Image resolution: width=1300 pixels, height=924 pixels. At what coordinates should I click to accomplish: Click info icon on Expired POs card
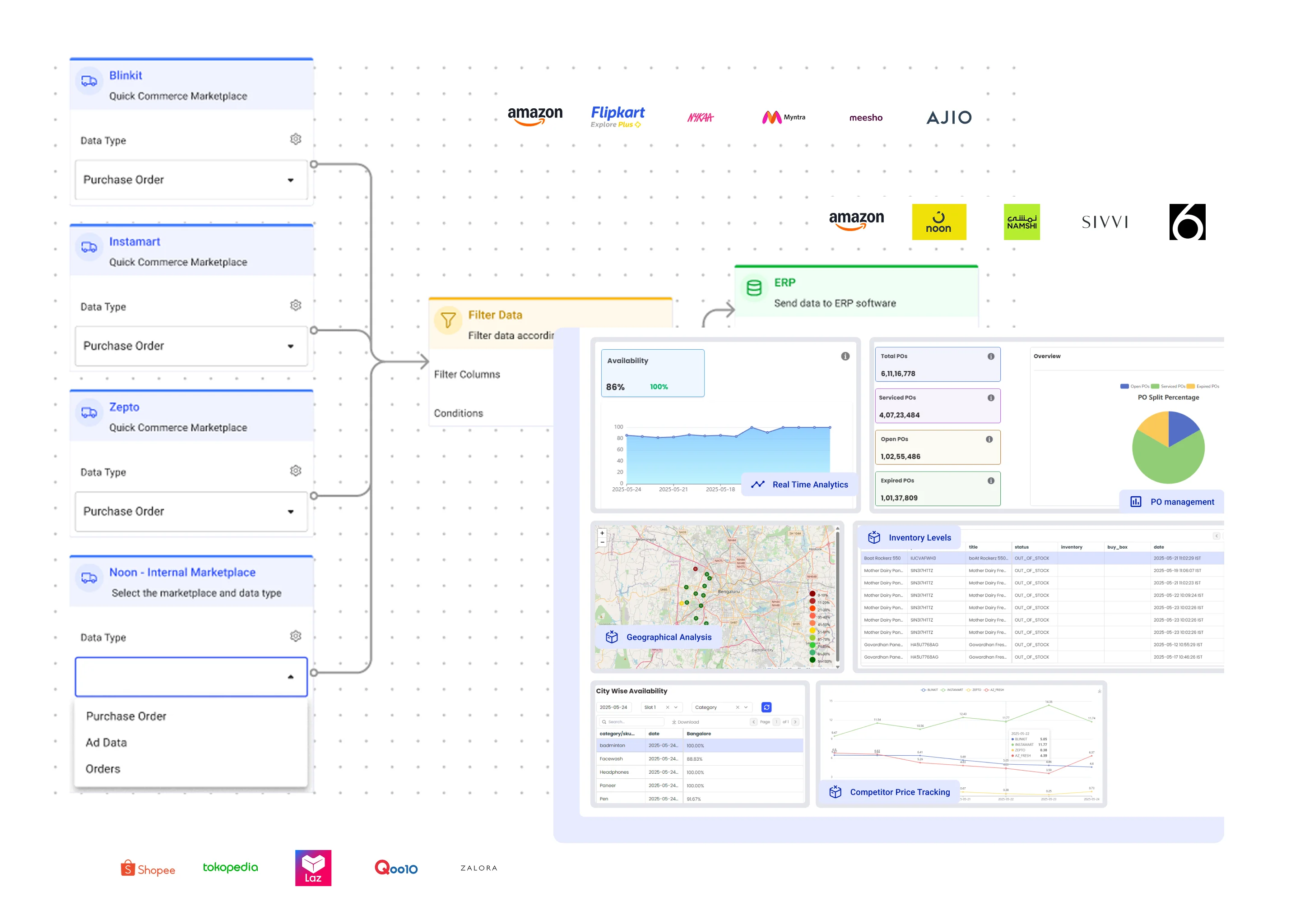pyautogui.click(x=991, y=481)
